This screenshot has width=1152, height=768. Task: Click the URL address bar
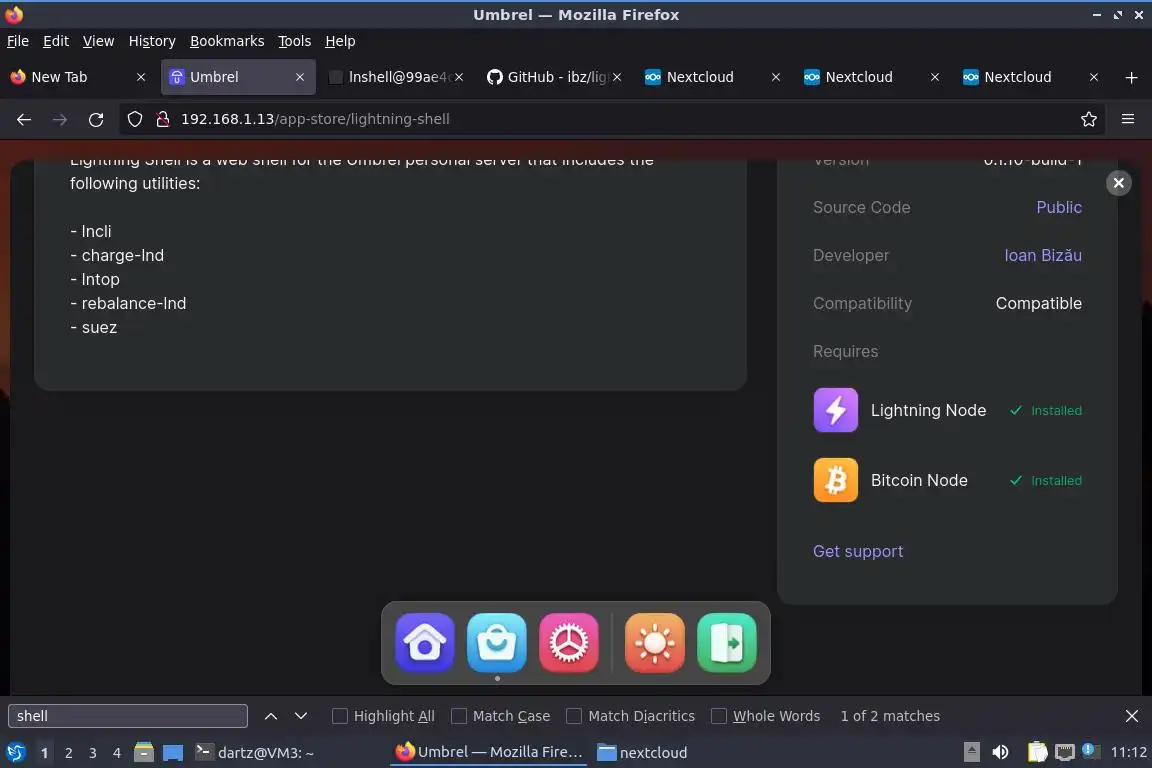tap(610, 119)
